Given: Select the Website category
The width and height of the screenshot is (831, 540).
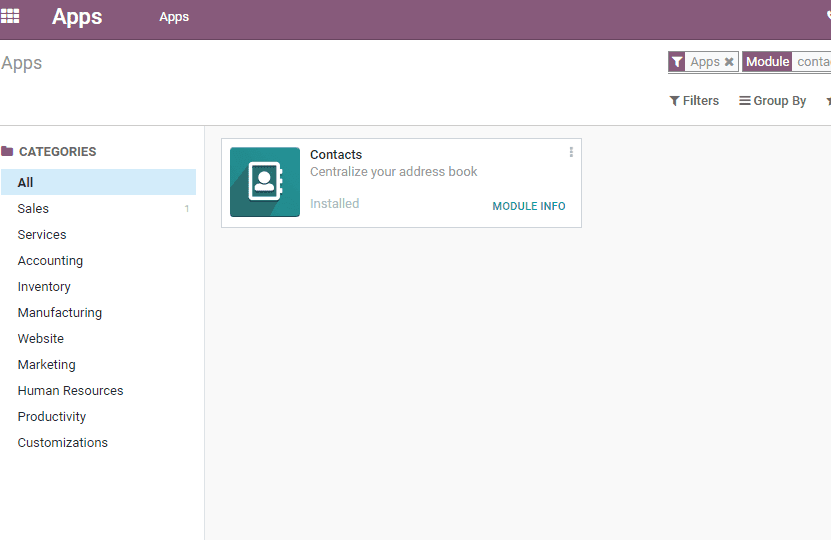Looking at the screenshot, I should click(x=99, y=338).
